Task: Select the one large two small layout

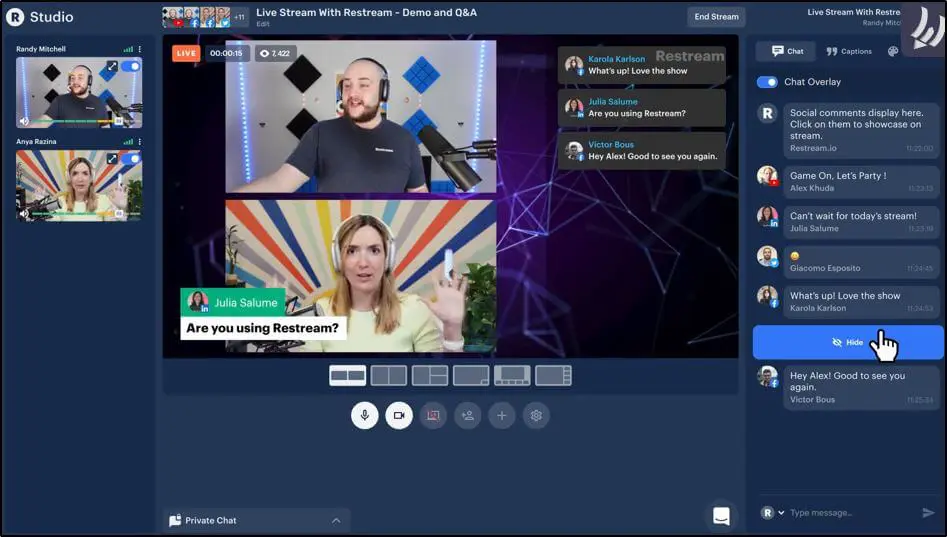Action: point(430,376)
